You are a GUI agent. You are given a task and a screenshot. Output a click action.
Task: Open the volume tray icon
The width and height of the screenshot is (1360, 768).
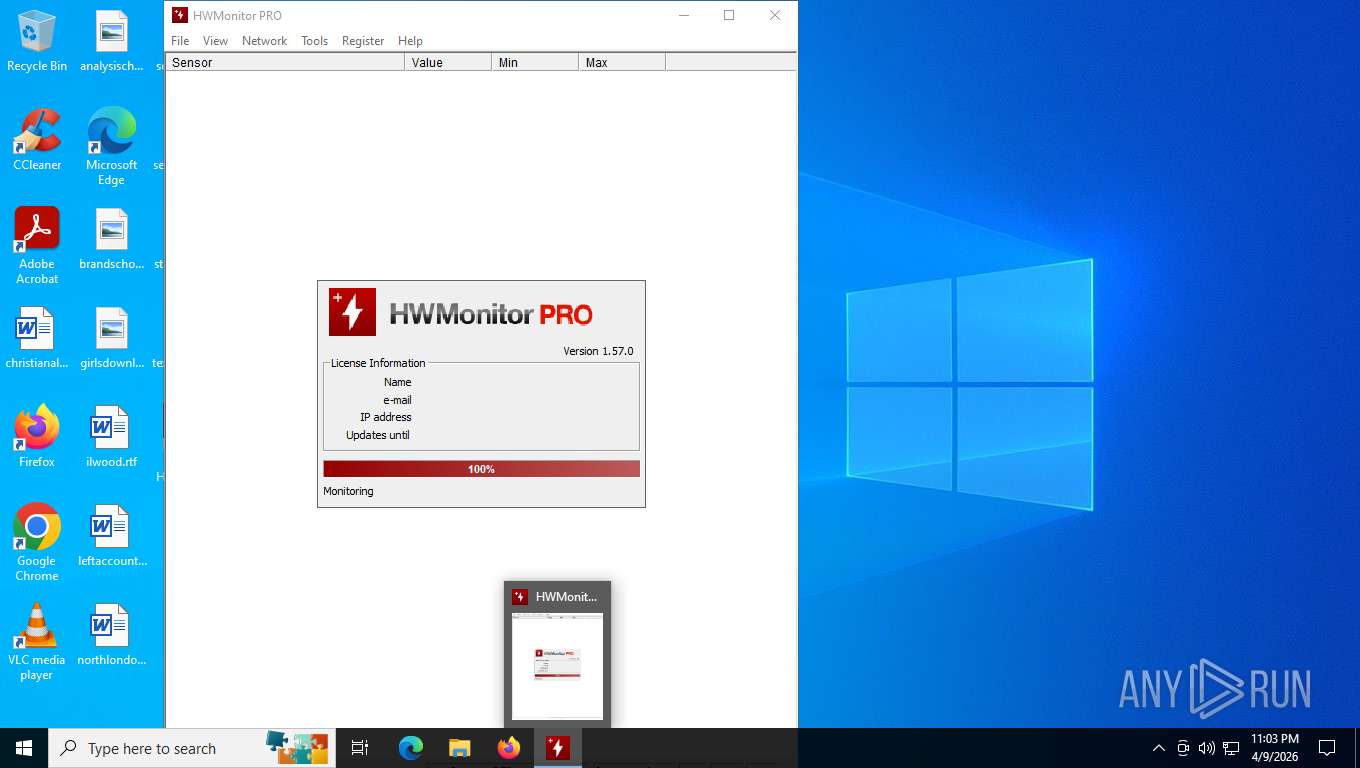pos(1207,748)
